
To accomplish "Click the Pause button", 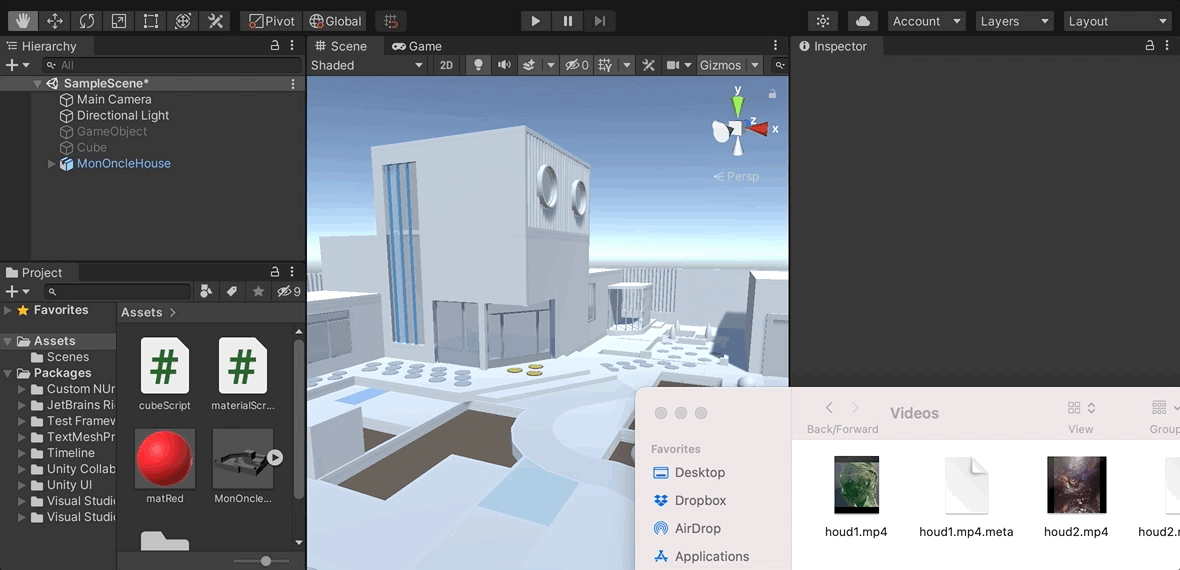I will (x=568, y=21).
